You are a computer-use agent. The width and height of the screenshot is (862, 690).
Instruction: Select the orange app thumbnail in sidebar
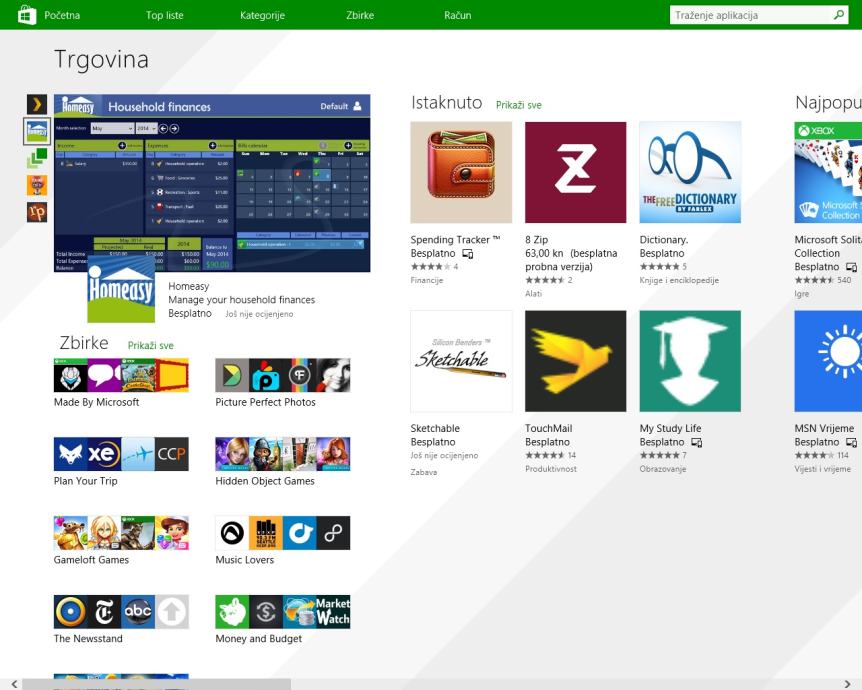point(37,185)
